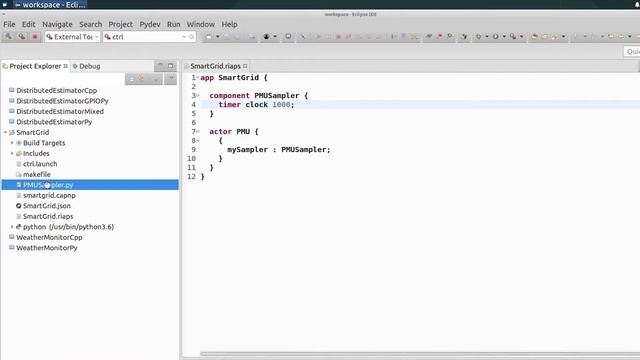Maximize the Project Explorer panel
Screen dimensions: 640x360
click(x=171, y=66)
